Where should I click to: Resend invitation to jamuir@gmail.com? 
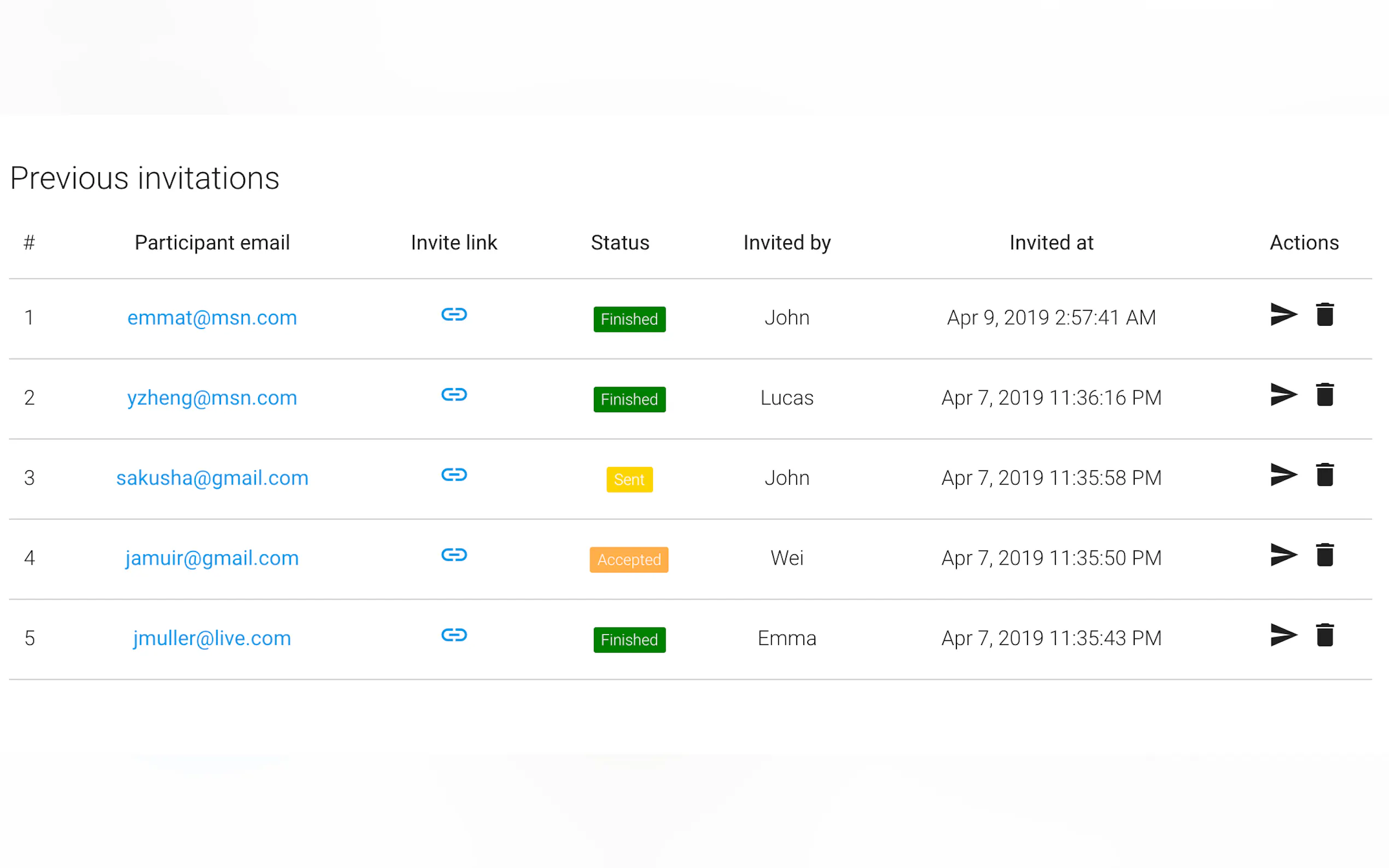click(x=1283, y=555)
